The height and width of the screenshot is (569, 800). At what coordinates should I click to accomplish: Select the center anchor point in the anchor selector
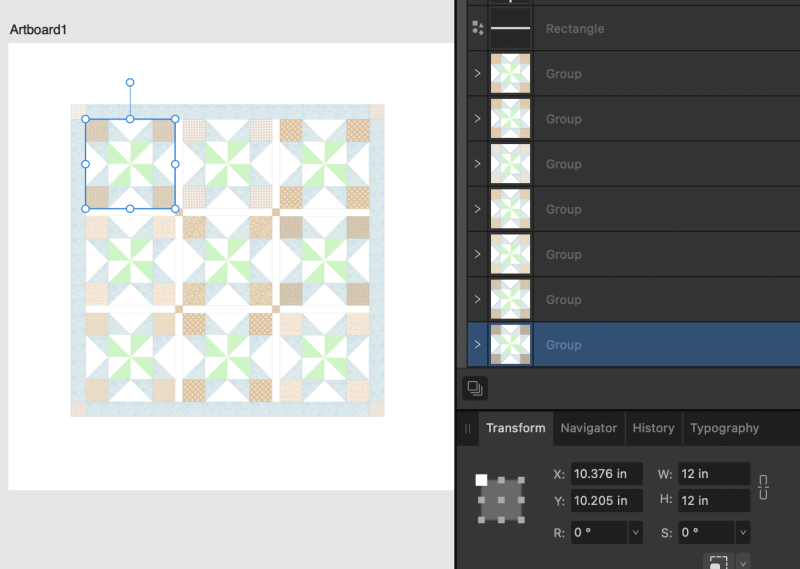(x=500, y=499)
